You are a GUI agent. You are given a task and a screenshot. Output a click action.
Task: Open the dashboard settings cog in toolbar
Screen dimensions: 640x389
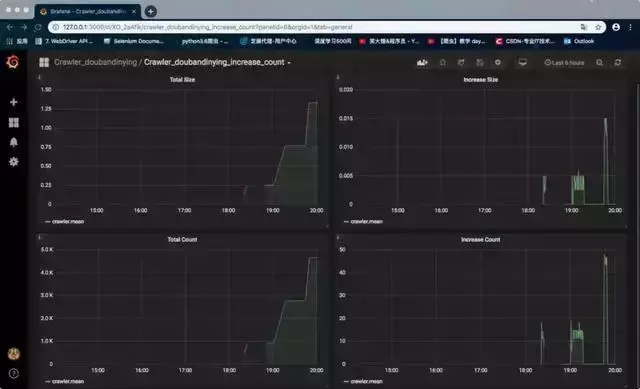pos(498,62)
